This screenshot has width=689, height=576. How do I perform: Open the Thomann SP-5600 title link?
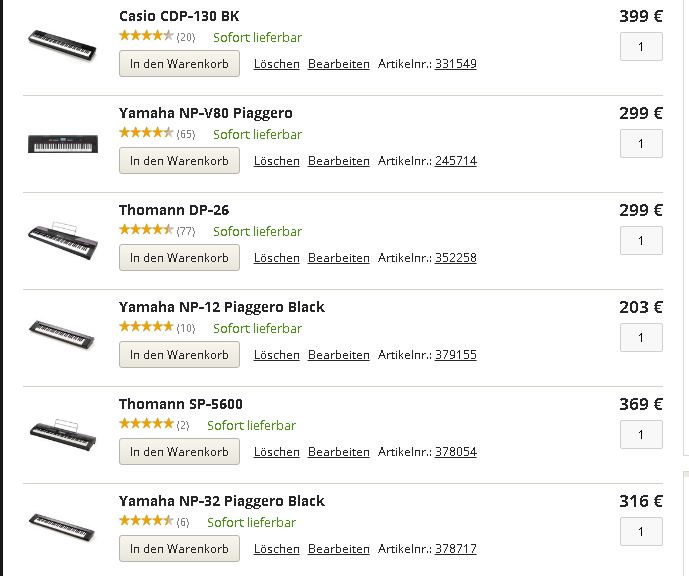point(181,404)
